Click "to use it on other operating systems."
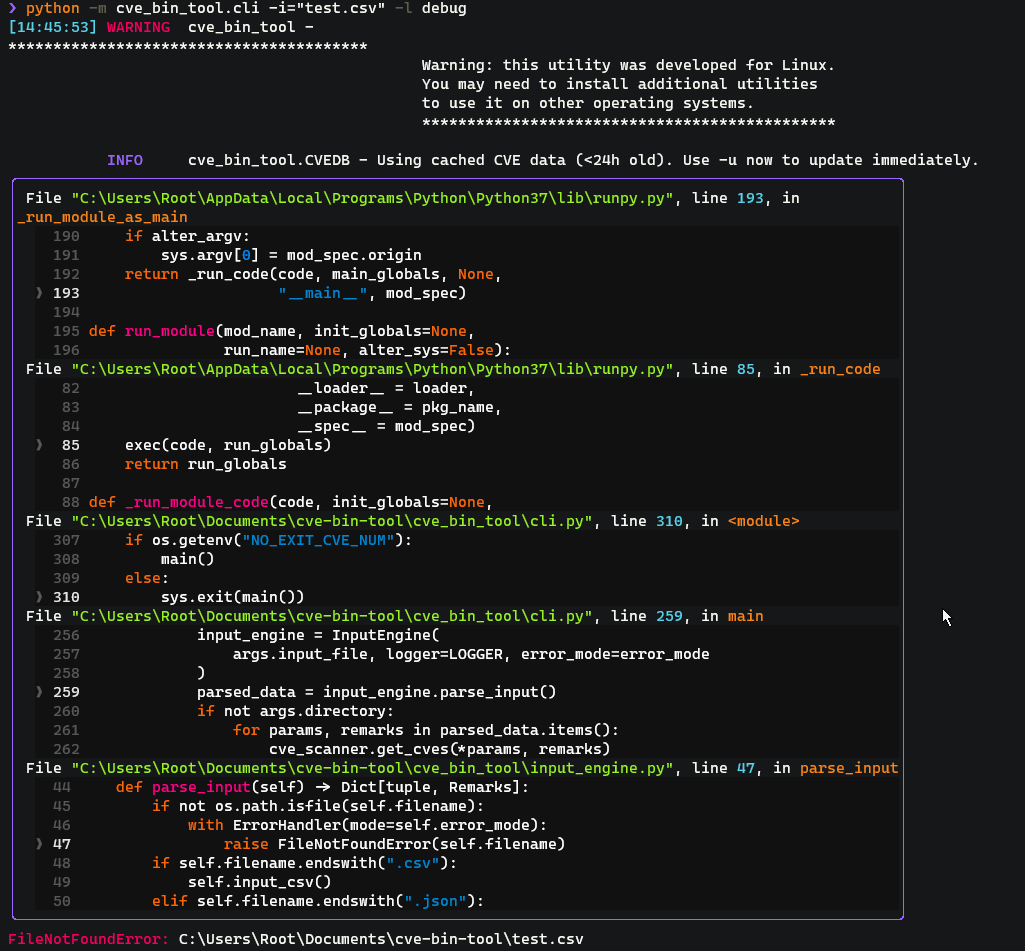This screenshot has height=951, width=1025. click(588, 103)
